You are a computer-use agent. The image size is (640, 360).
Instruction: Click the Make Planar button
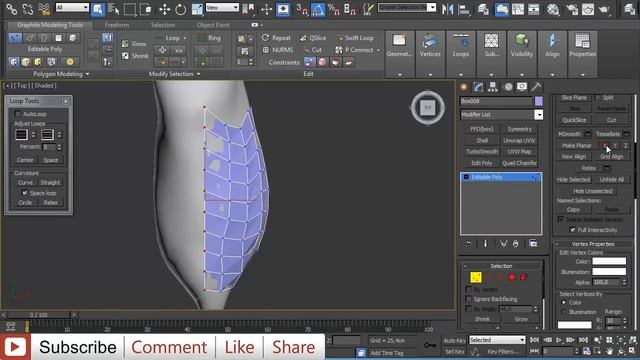pos(576,145)
